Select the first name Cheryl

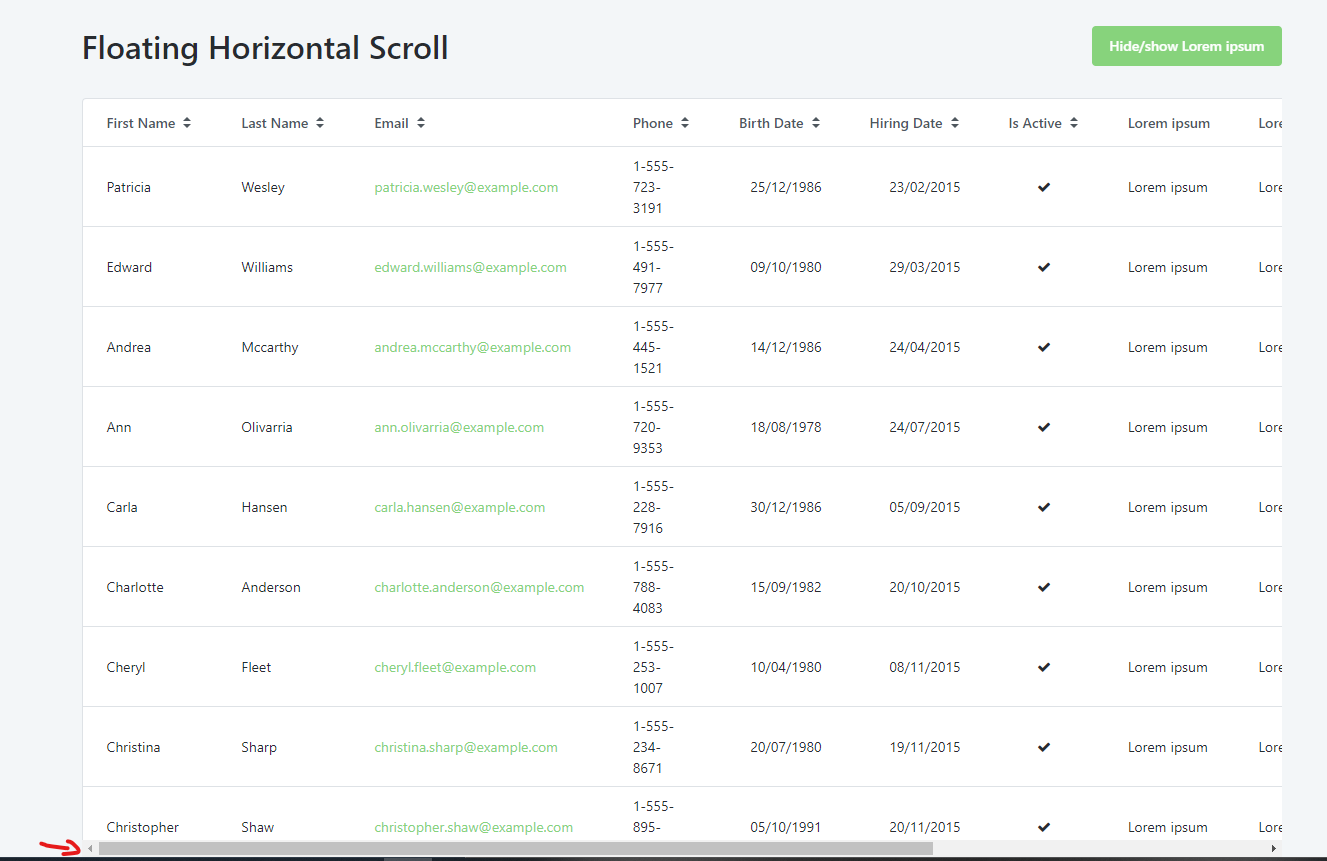pyautogui.click(x=126, y=667)
